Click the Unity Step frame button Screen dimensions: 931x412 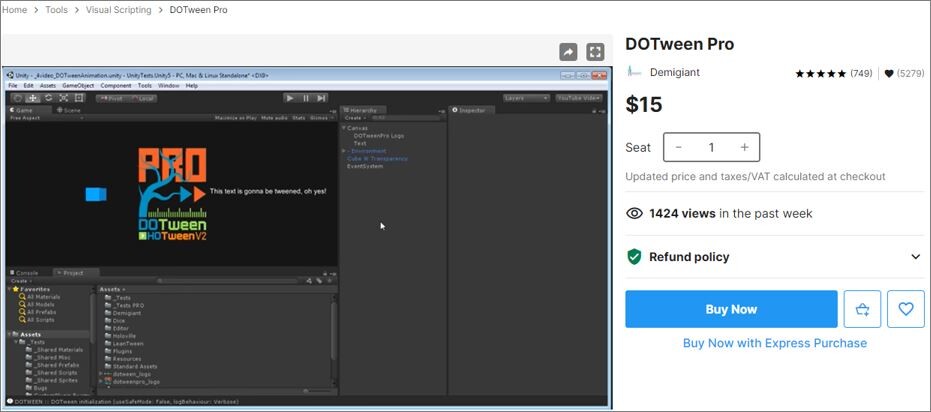click(x=321, y=98)
